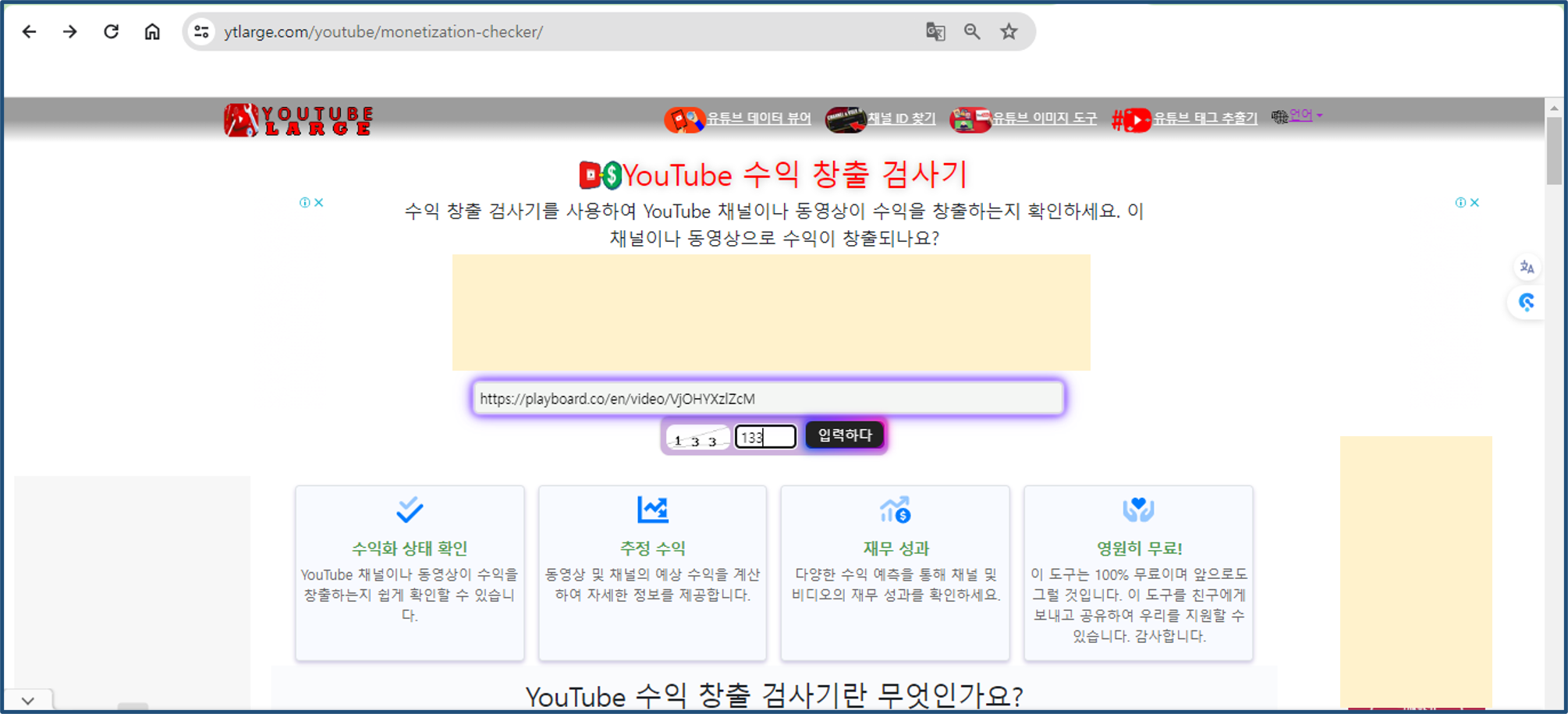Viewport: 1568px width, 714px height.
Task: Click the channel ID finder icon
Action: [x=846, y=119]
